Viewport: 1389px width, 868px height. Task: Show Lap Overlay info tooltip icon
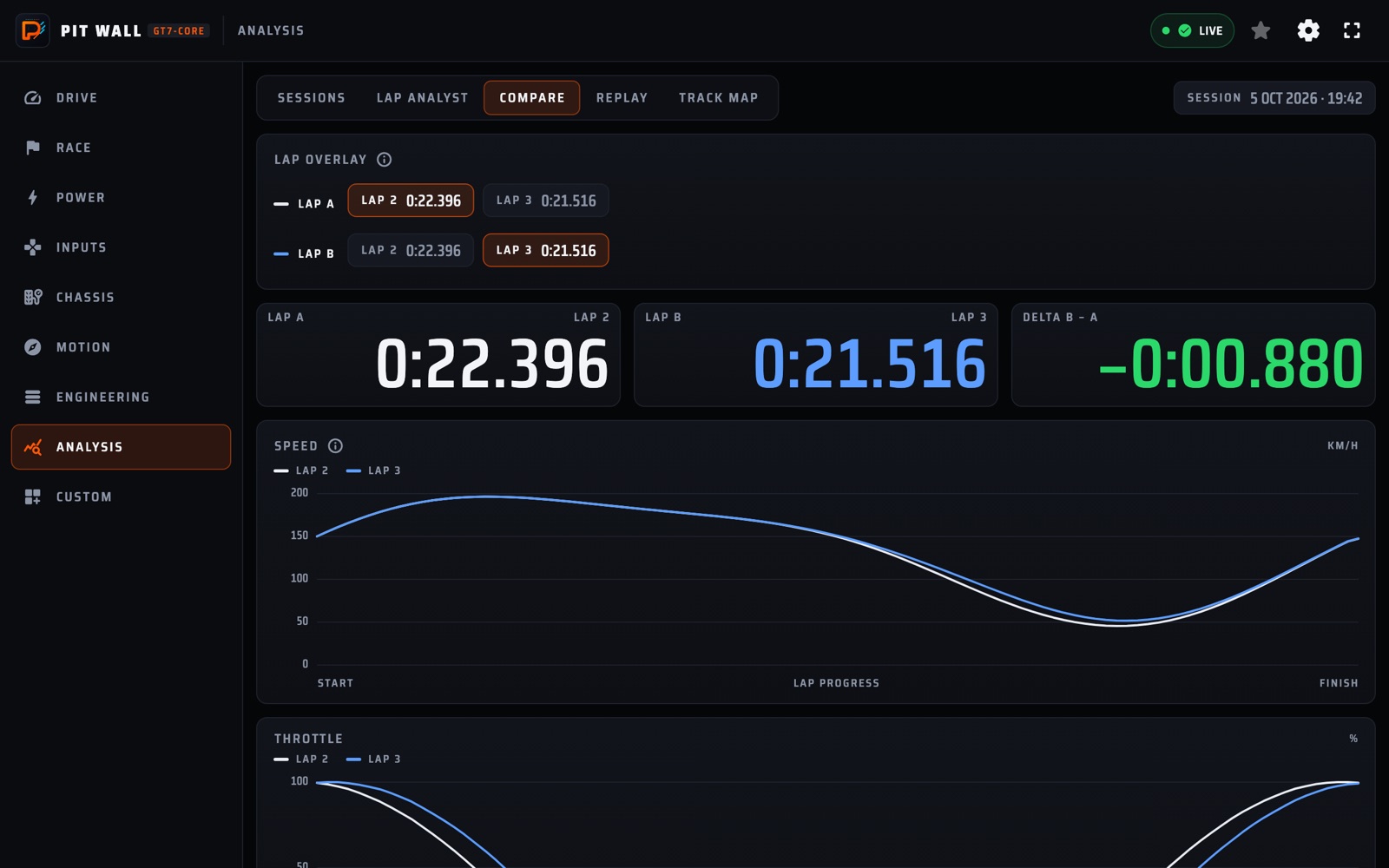384,160
